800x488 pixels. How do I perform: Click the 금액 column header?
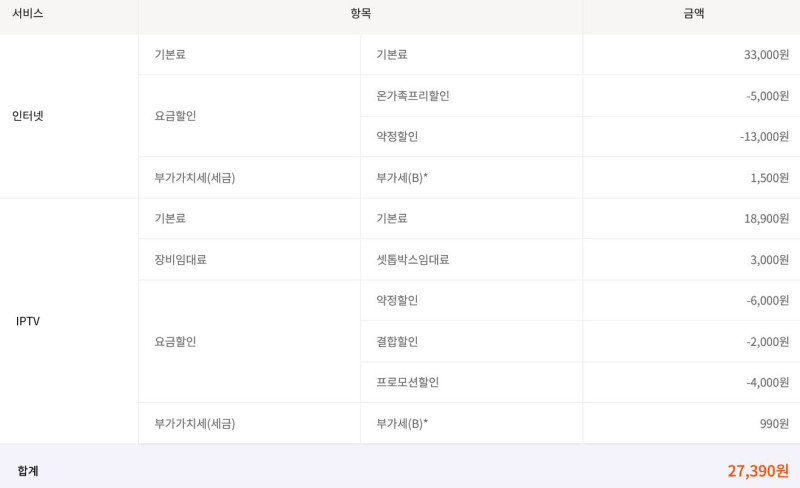coord(694,14)
